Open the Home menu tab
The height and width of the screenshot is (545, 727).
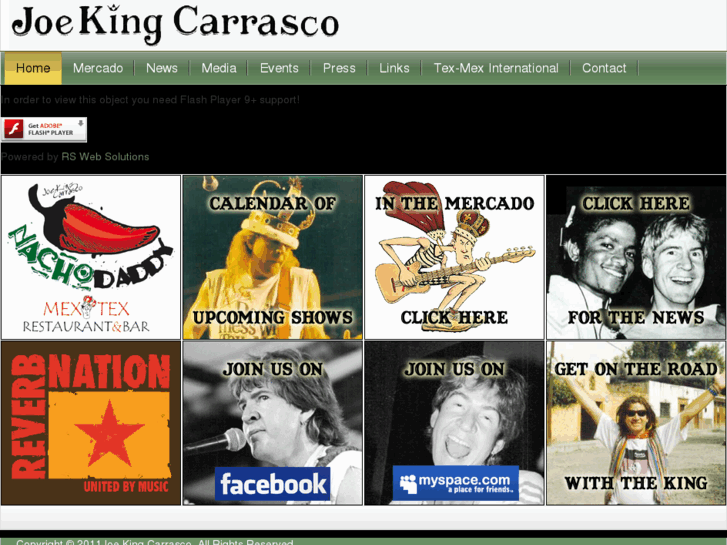tap(33, 68)
